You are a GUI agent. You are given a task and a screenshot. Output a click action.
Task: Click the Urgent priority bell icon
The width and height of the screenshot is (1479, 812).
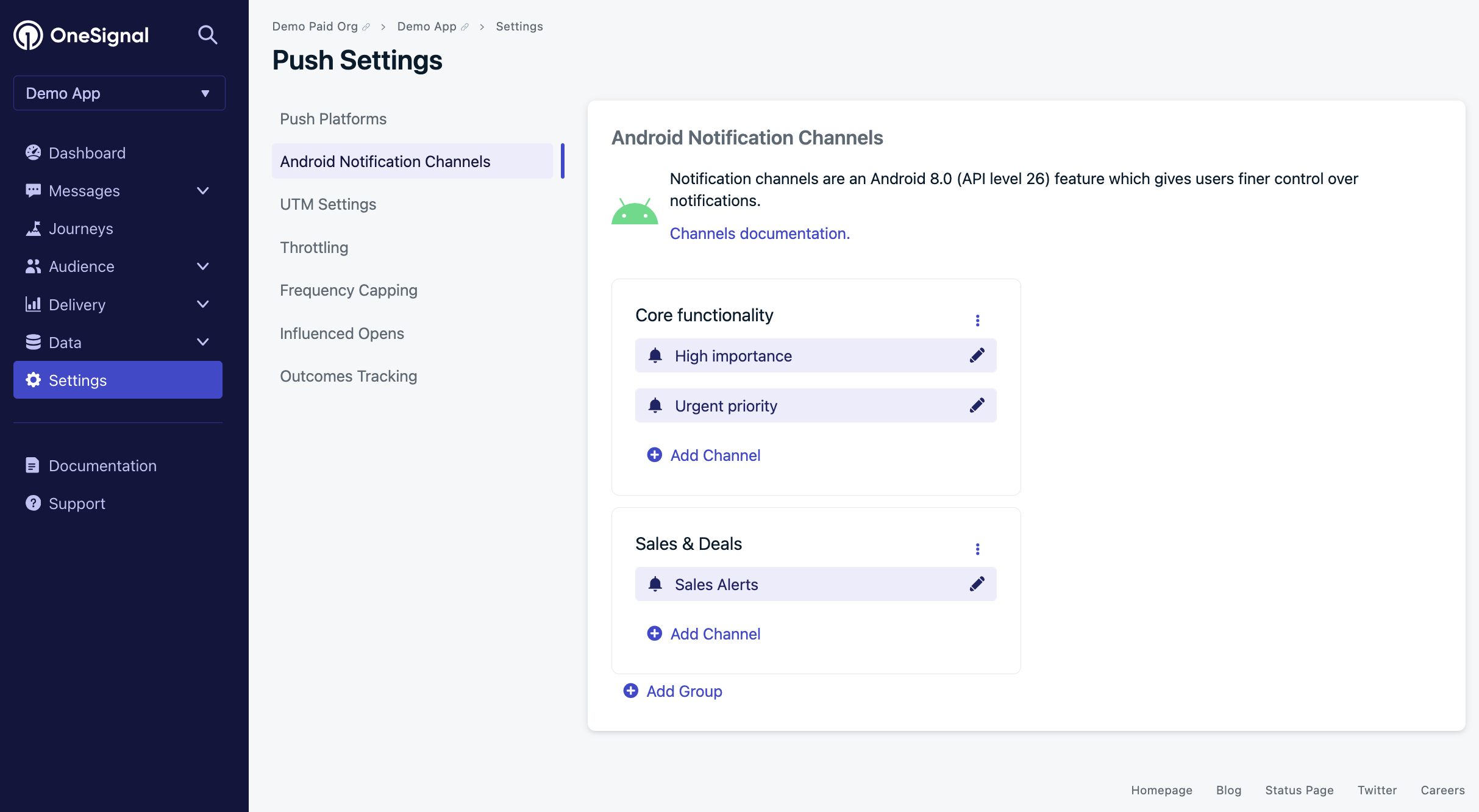[x=655, y=405]
